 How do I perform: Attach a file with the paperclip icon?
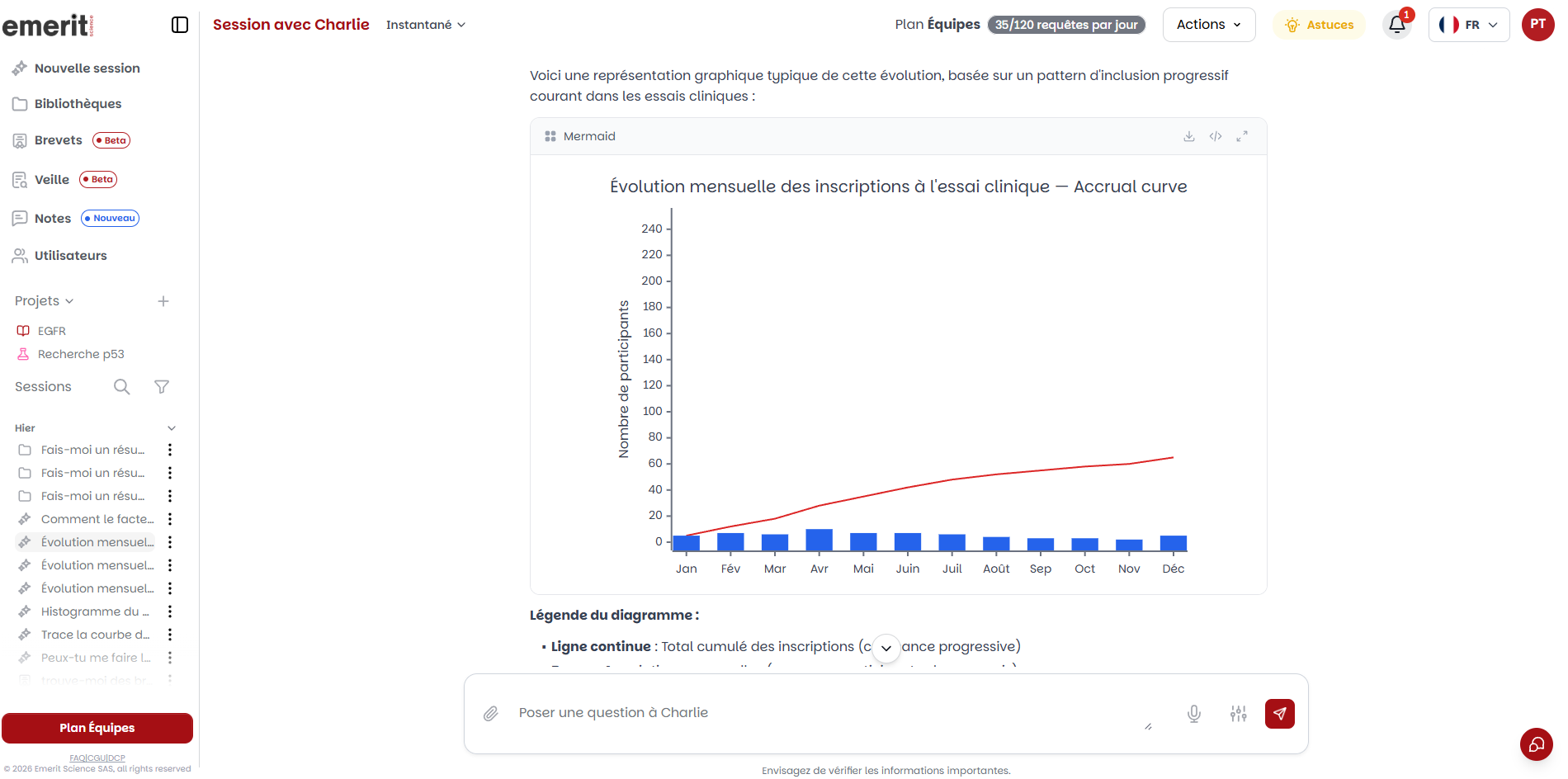[491, 714]
